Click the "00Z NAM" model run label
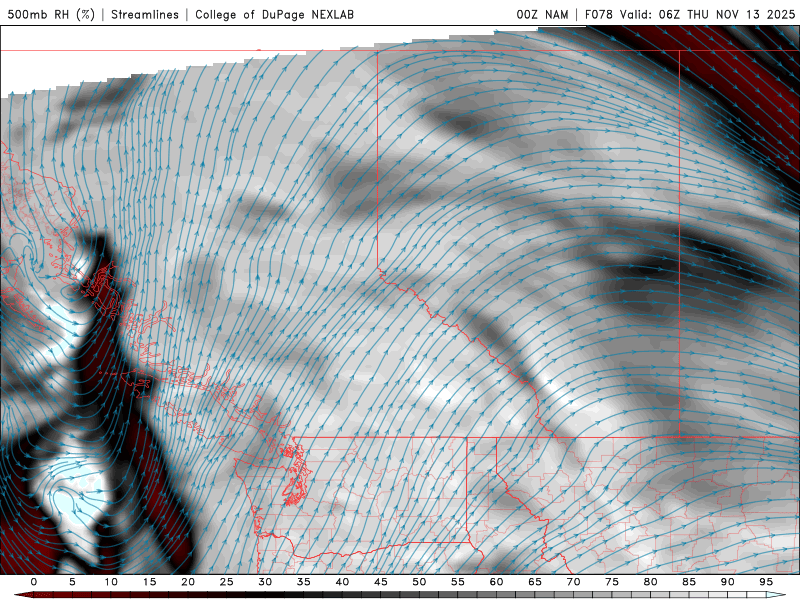 coord(542,14)
